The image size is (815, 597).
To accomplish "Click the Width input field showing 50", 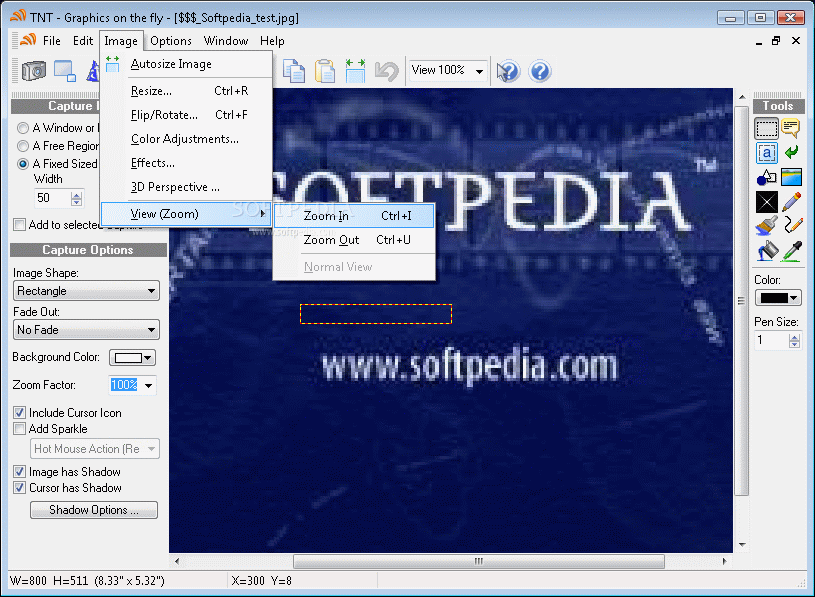I will click(x=52, y=198).
